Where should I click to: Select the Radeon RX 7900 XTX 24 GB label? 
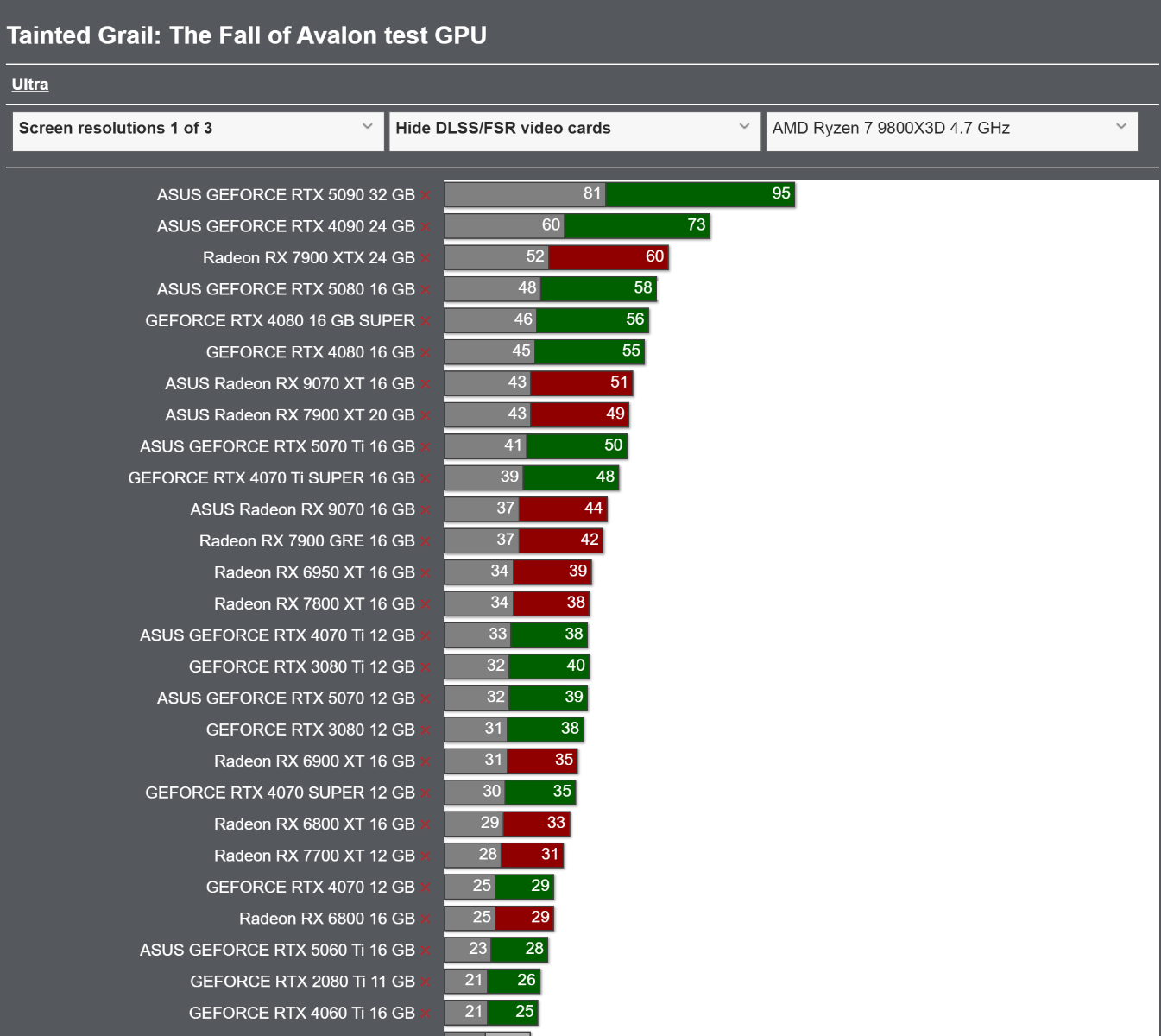309,258
